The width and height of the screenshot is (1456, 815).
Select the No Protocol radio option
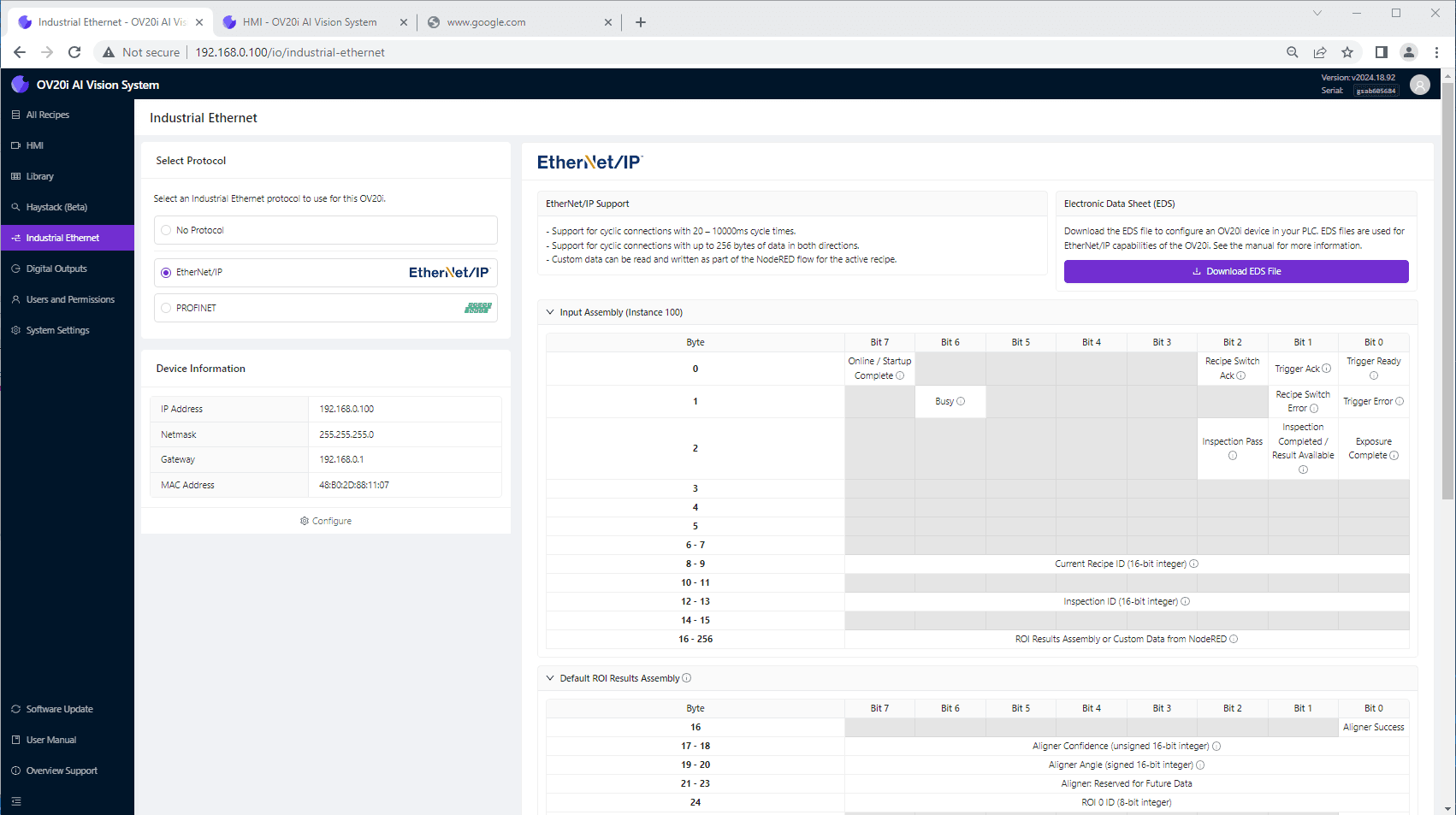[x=166, y=230]
